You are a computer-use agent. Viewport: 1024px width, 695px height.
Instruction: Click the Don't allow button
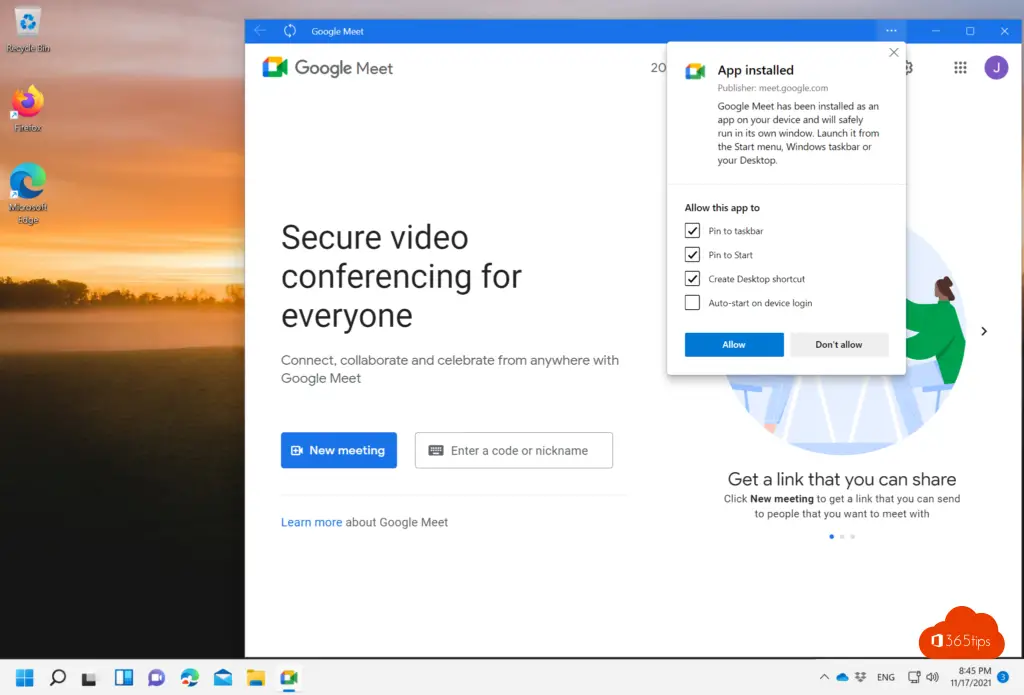pyautogui.click(x=839, y=345)
